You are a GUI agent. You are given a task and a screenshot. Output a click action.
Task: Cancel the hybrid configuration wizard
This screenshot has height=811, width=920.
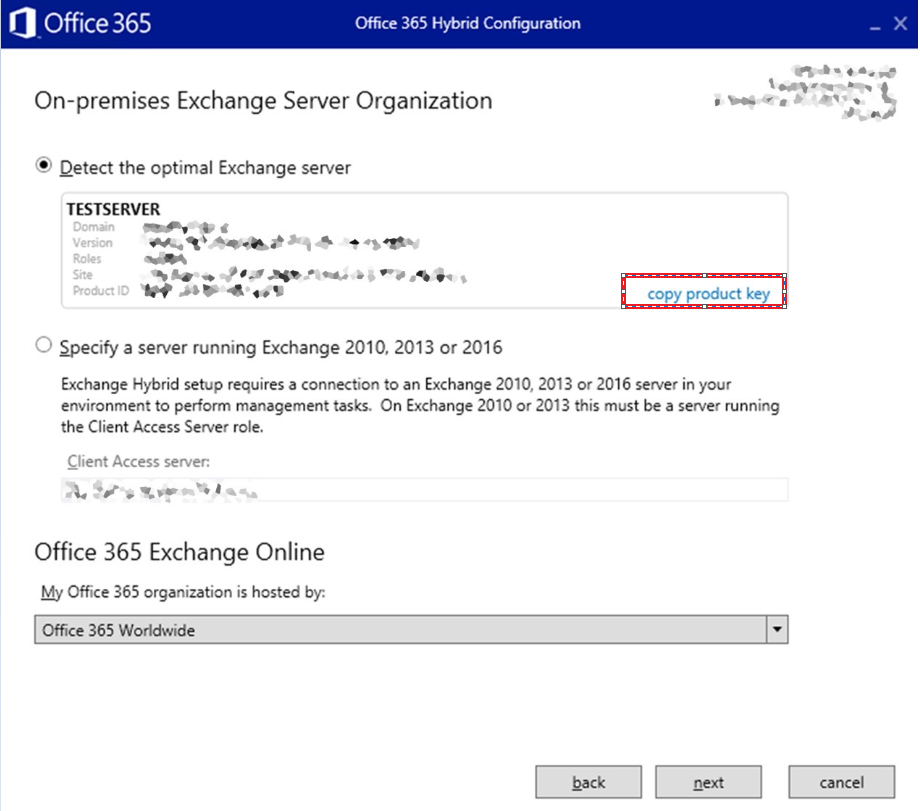[x=840, y=782]
